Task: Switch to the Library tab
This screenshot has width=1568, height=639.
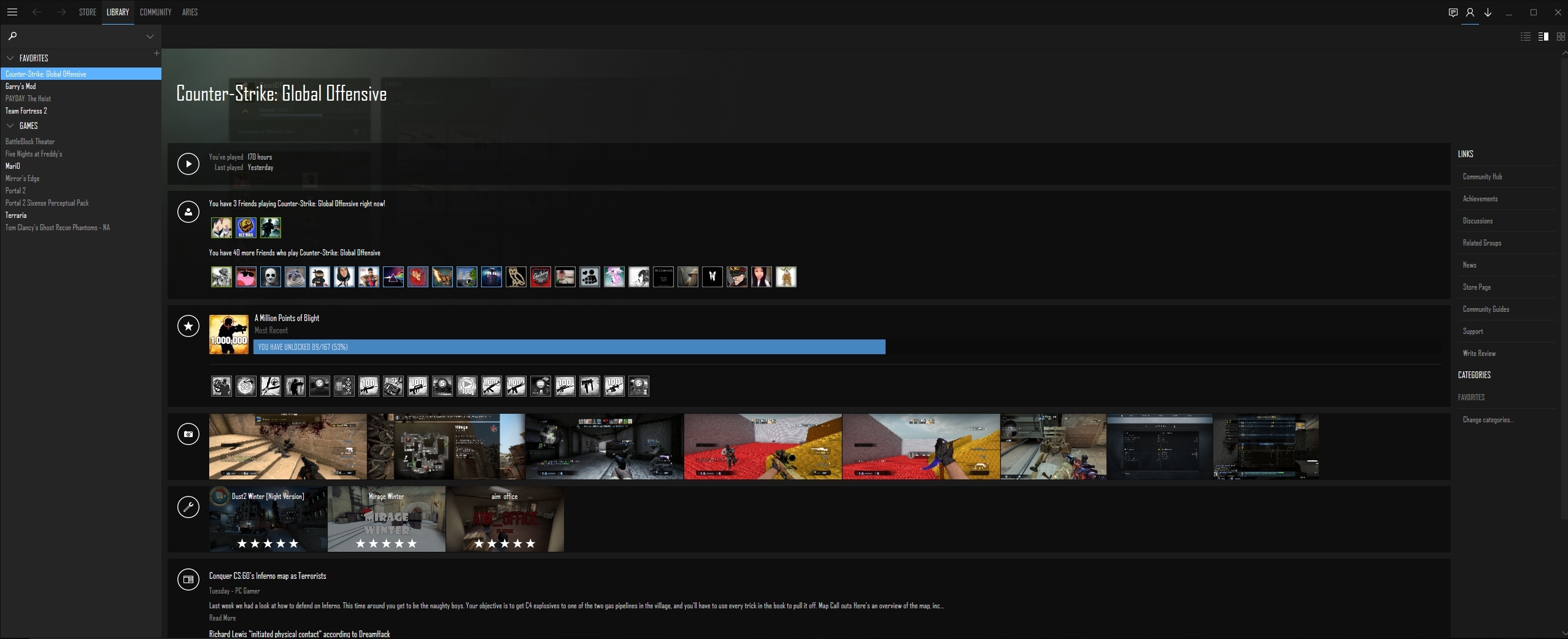Action: (x=118, y=12)
